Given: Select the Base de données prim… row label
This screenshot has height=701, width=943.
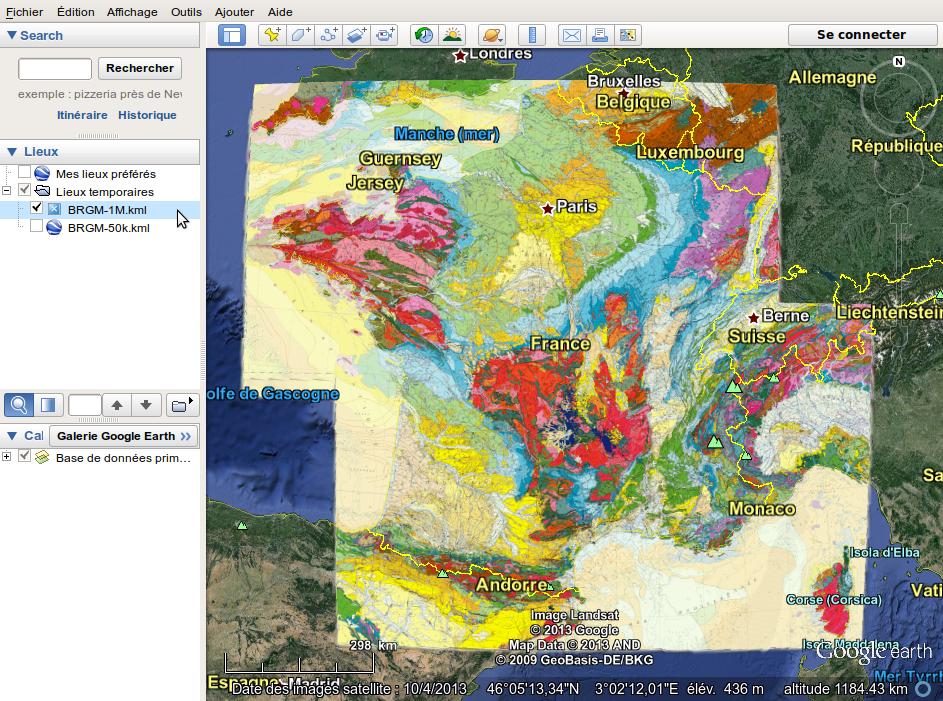Looking at the screenshot, I should [x=123, y=458].
